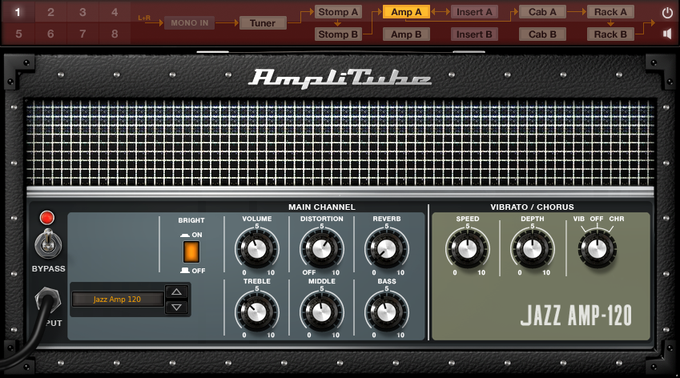The width and height of the screenshot is (680, 378).
Task: Click the JAZZ AMP-120 nameplate
Action: (x=576, y=316)
